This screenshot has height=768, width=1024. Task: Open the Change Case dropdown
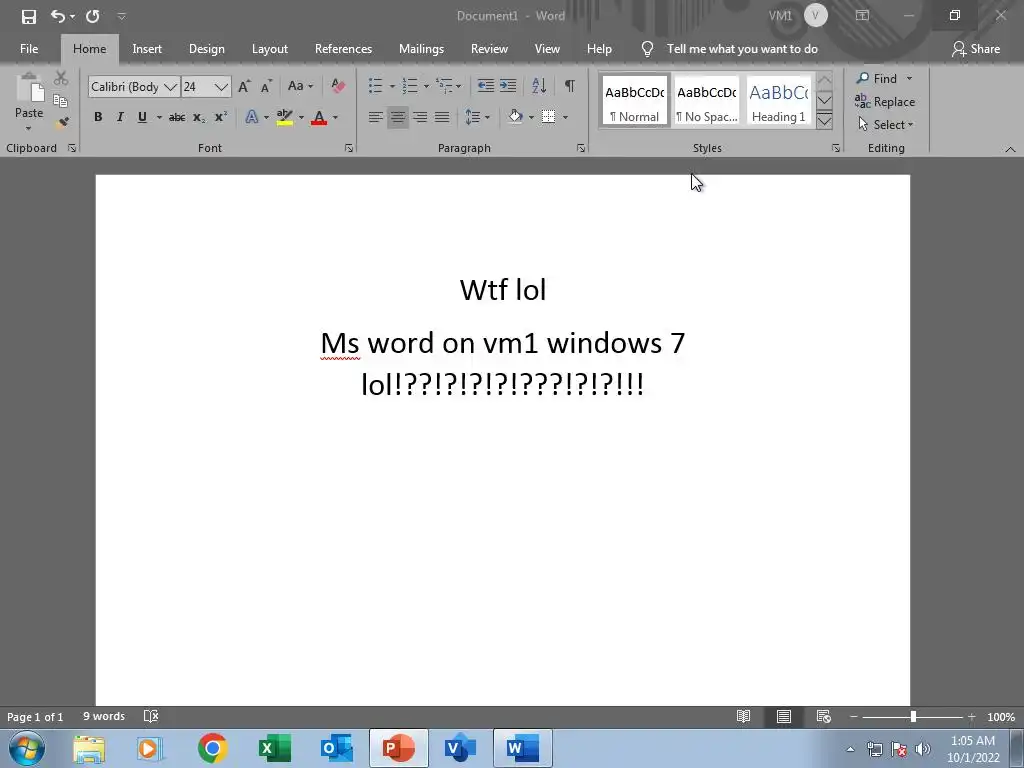point(300,86)
